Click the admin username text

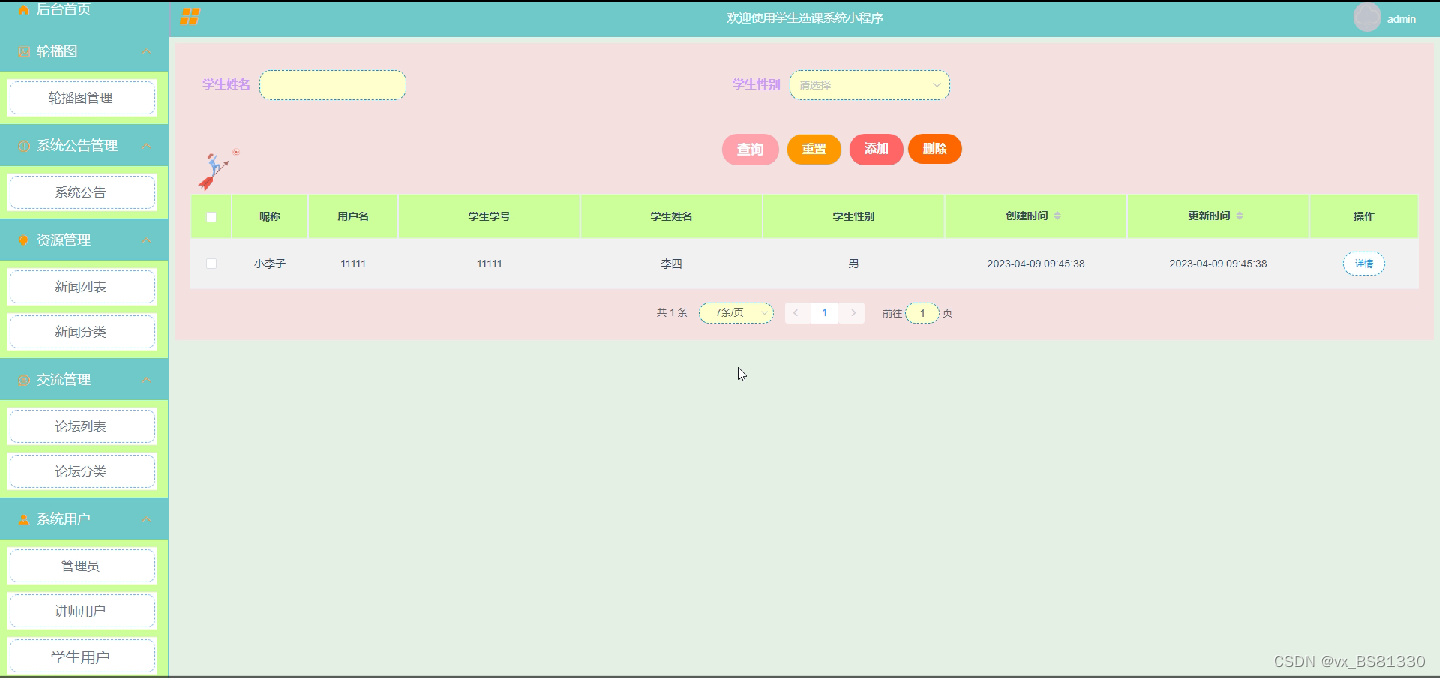(x=1401, y=19)
